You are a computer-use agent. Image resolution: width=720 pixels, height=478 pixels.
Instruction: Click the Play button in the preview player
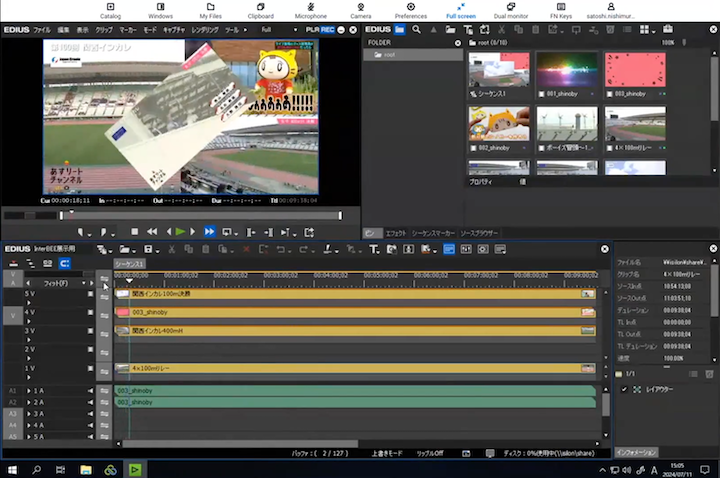point(180,231)
